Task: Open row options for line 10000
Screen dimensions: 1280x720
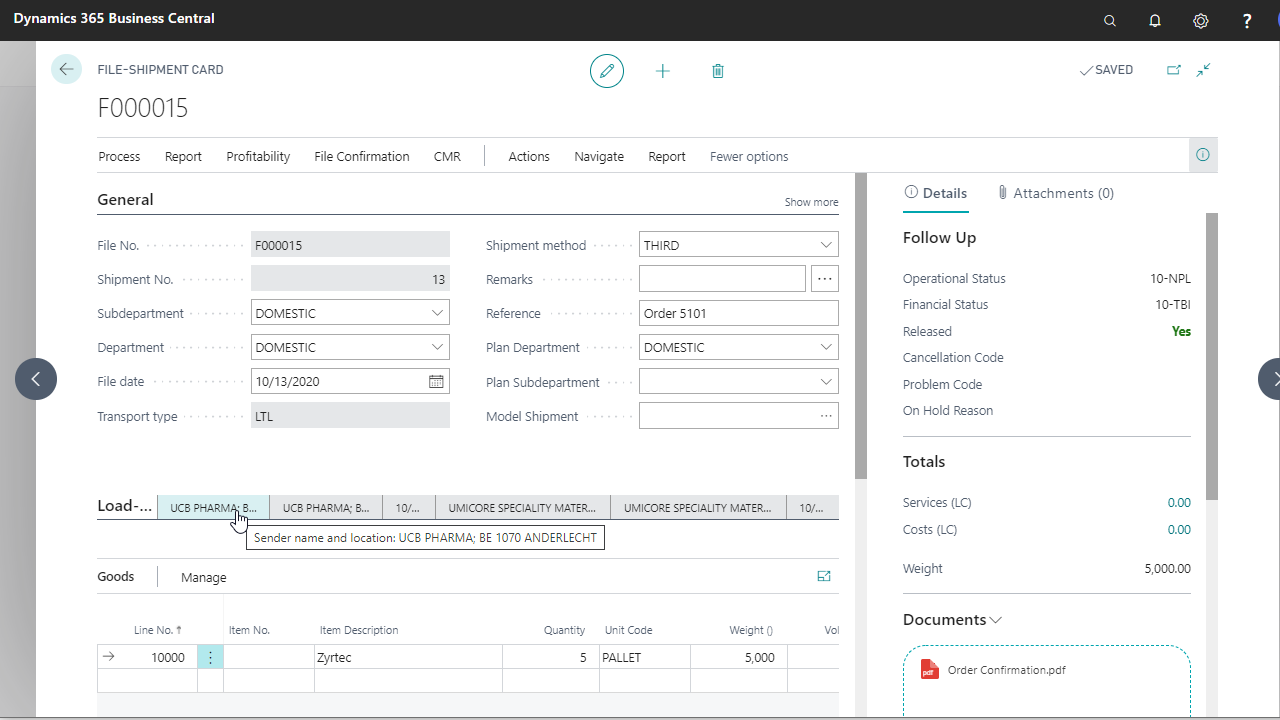Action: tap(210, 657)
